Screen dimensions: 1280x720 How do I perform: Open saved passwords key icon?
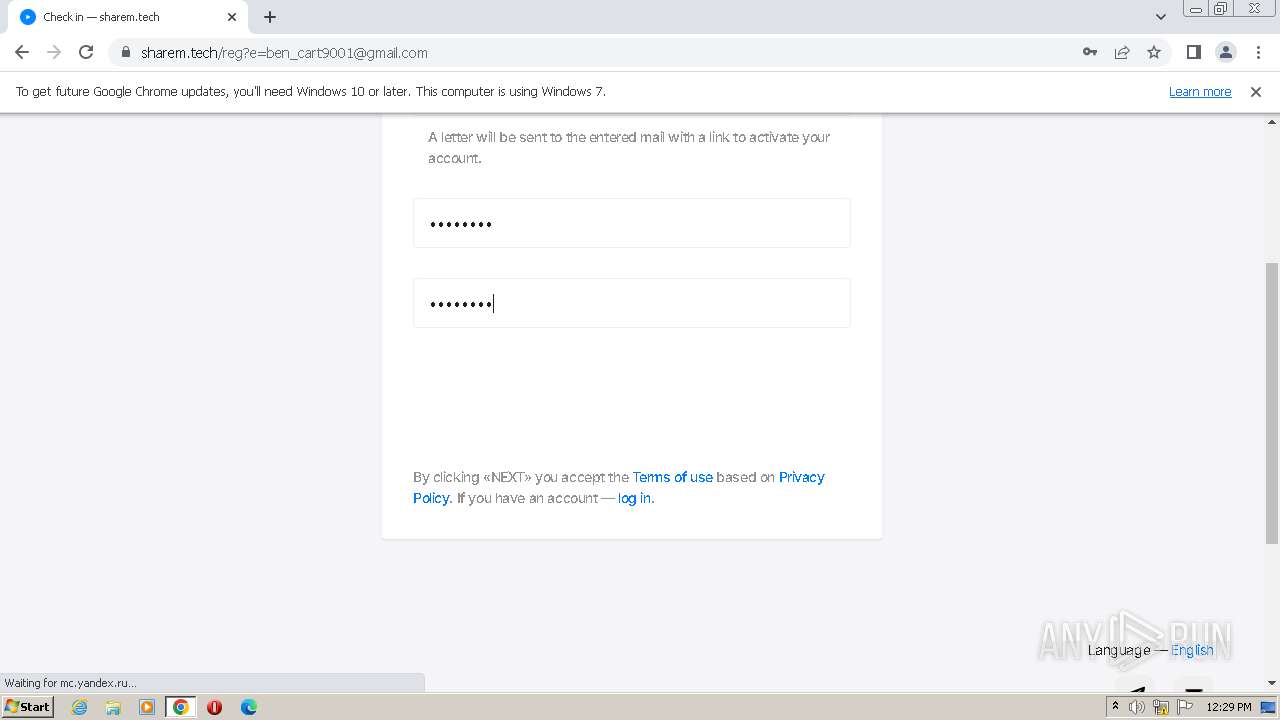[1090, 52]
